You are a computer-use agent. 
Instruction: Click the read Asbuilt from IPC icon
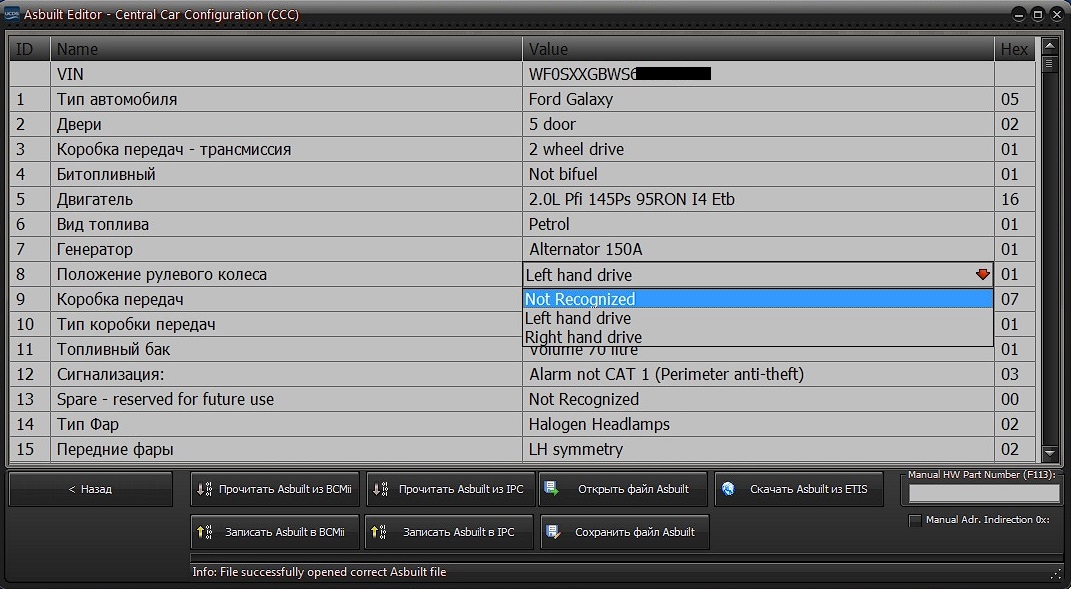(380, 490)
